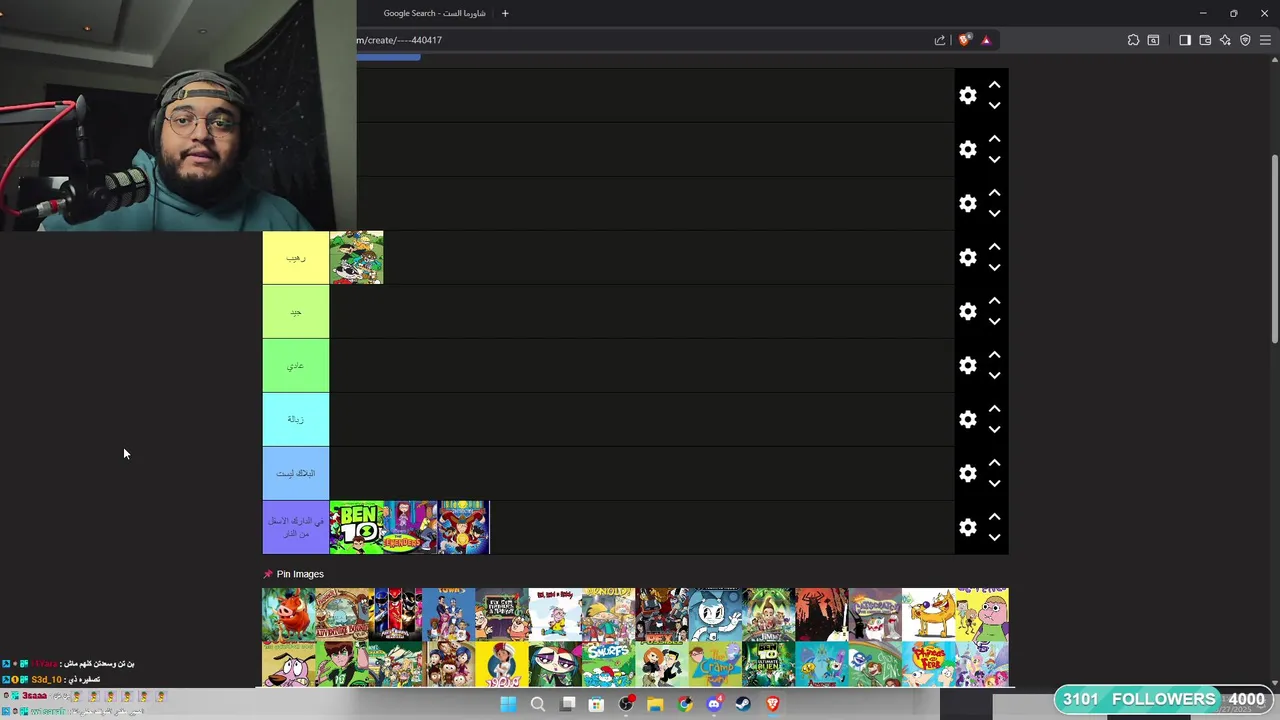The height and width of the screenshot is (720, 1280).
Task: Click the page vertical scrollbar thumb
Action: pos(1275,250)
